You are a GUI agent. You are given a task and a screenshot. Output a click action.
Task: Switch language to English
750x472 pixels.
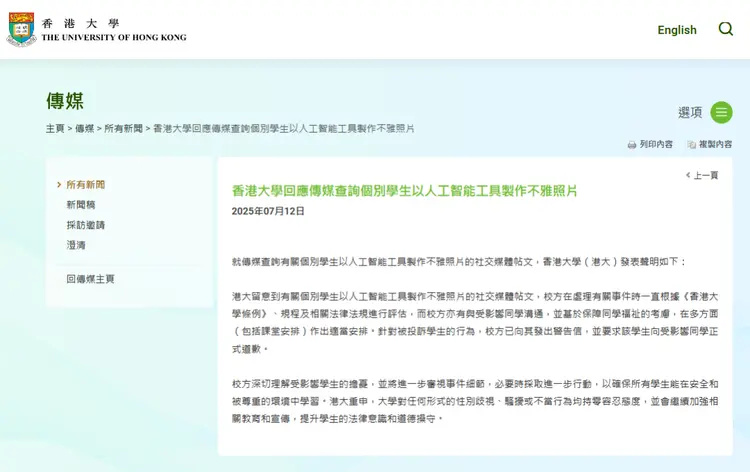tap(677, 30)
